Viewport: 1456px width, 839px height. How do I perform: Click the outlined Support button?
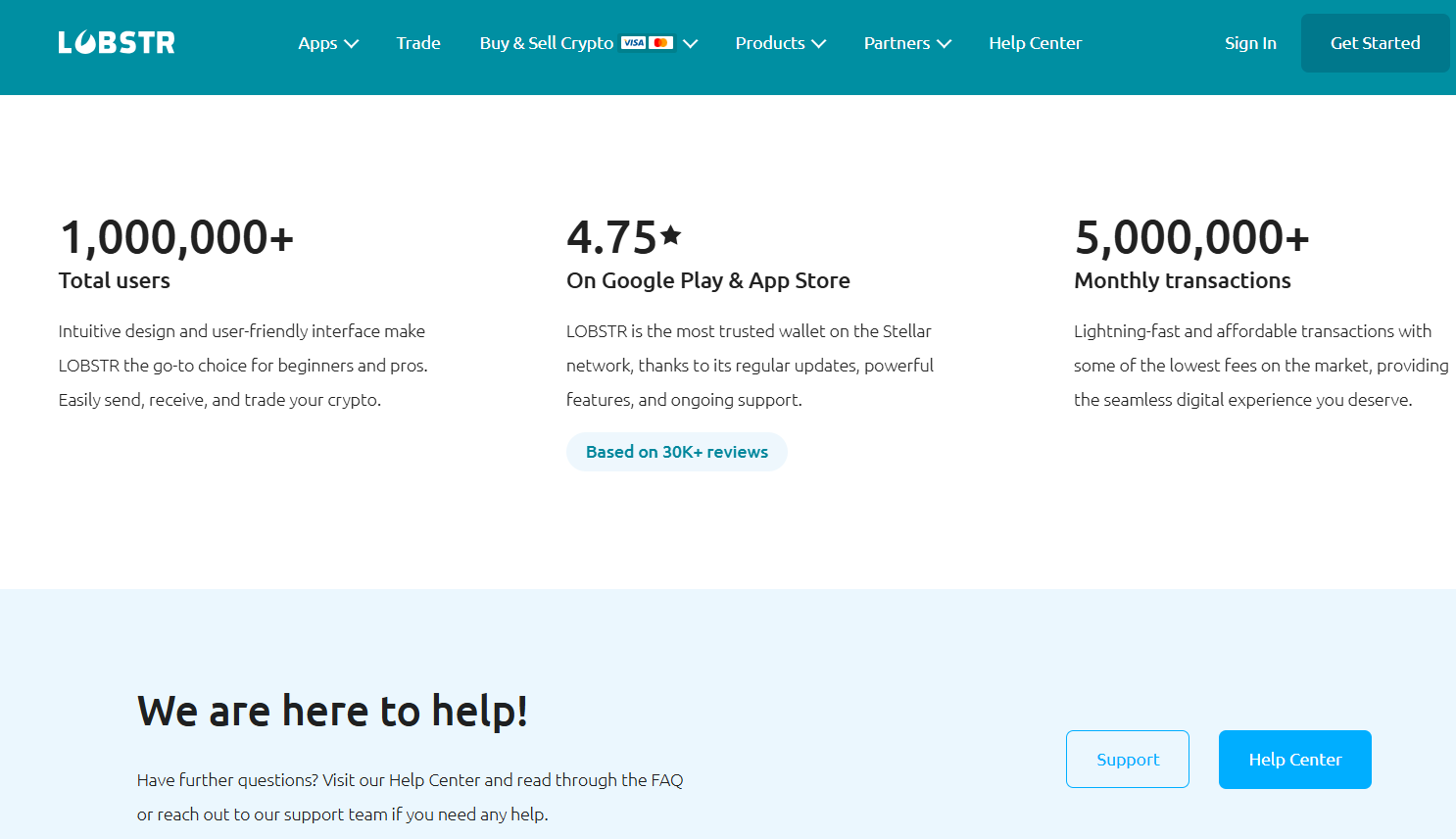(x=1128, y=760)
